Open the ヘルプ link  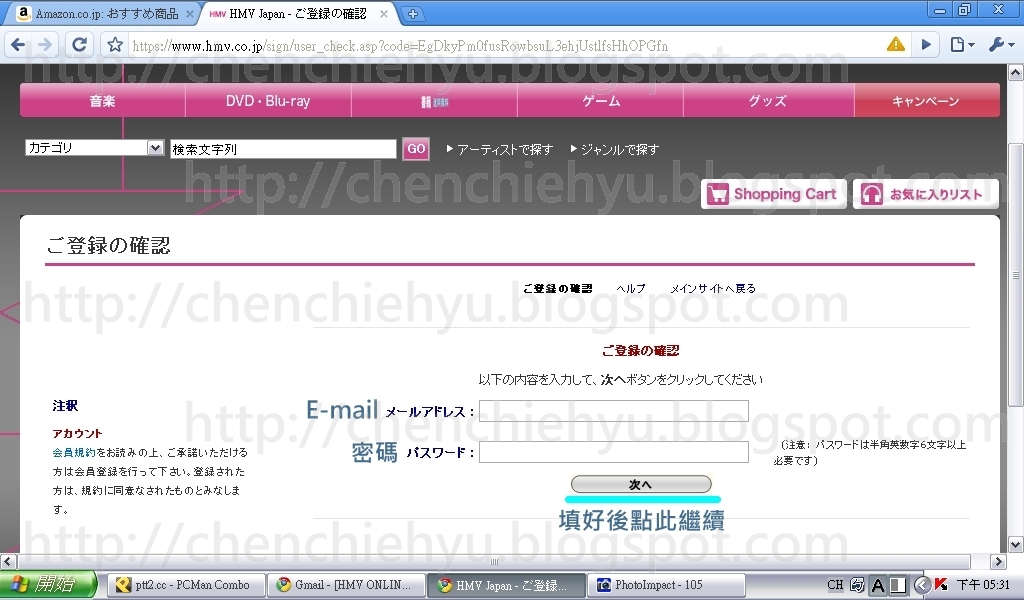point(631,288)
